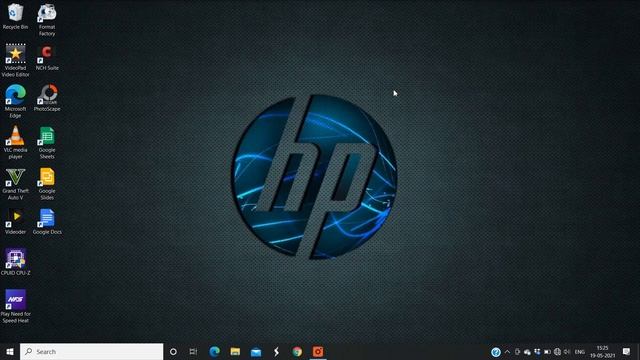Screen dimensions: 640x360
Task: Select the Google Slides desktop shortcut
Action: click(x=47, y=183)
